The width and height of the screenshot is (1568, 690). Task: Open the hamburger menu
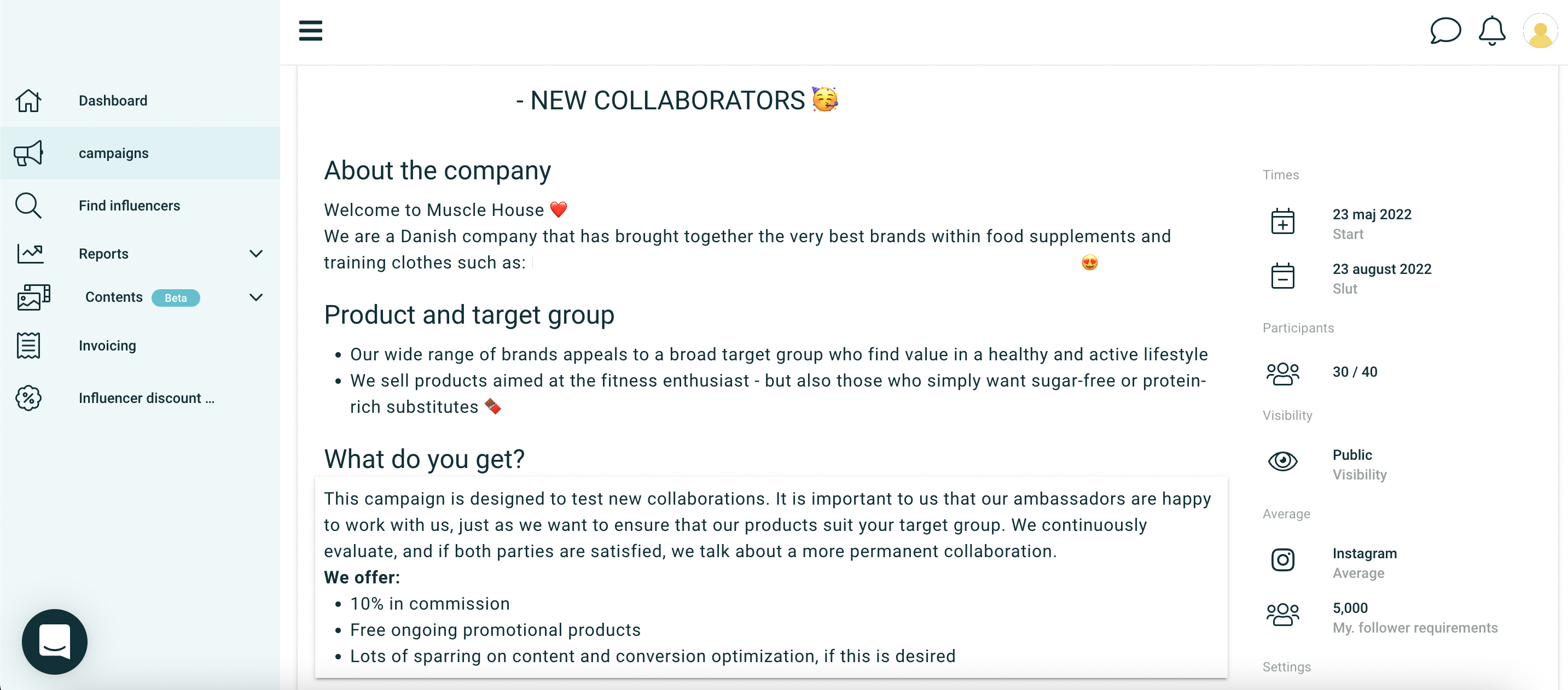click(310, 31)
